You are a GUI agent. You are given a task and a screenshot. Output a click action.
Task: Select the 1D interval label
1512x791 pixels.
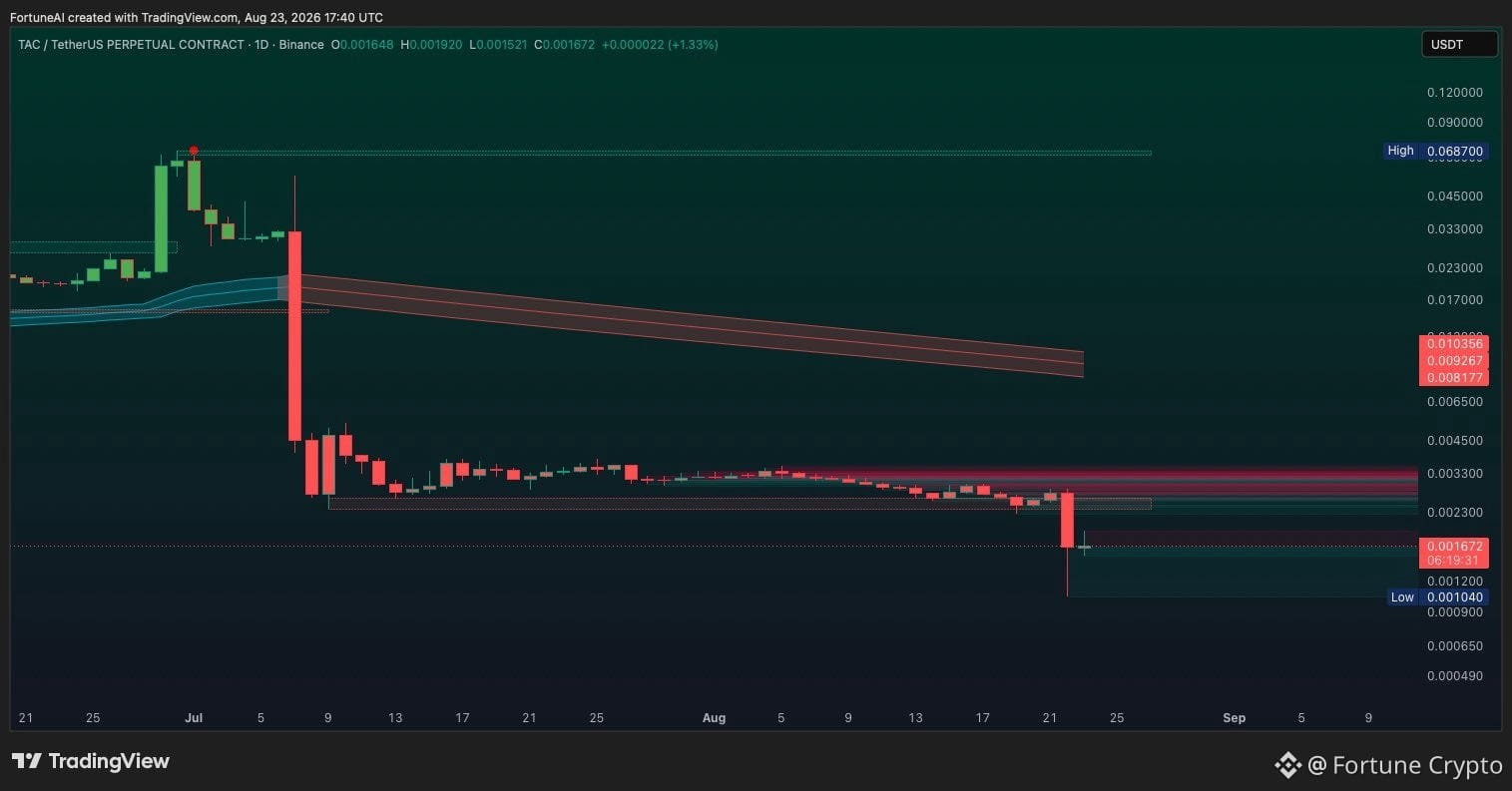tap(262, 45)
